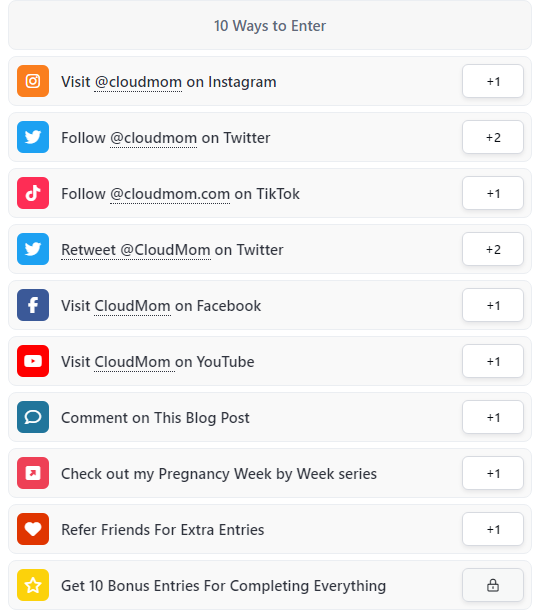Viewport: 540px width, 616px height.
Task: Click +2 button for Follow on Twitter
Action: pyautogui.click(x=493, y=137)
